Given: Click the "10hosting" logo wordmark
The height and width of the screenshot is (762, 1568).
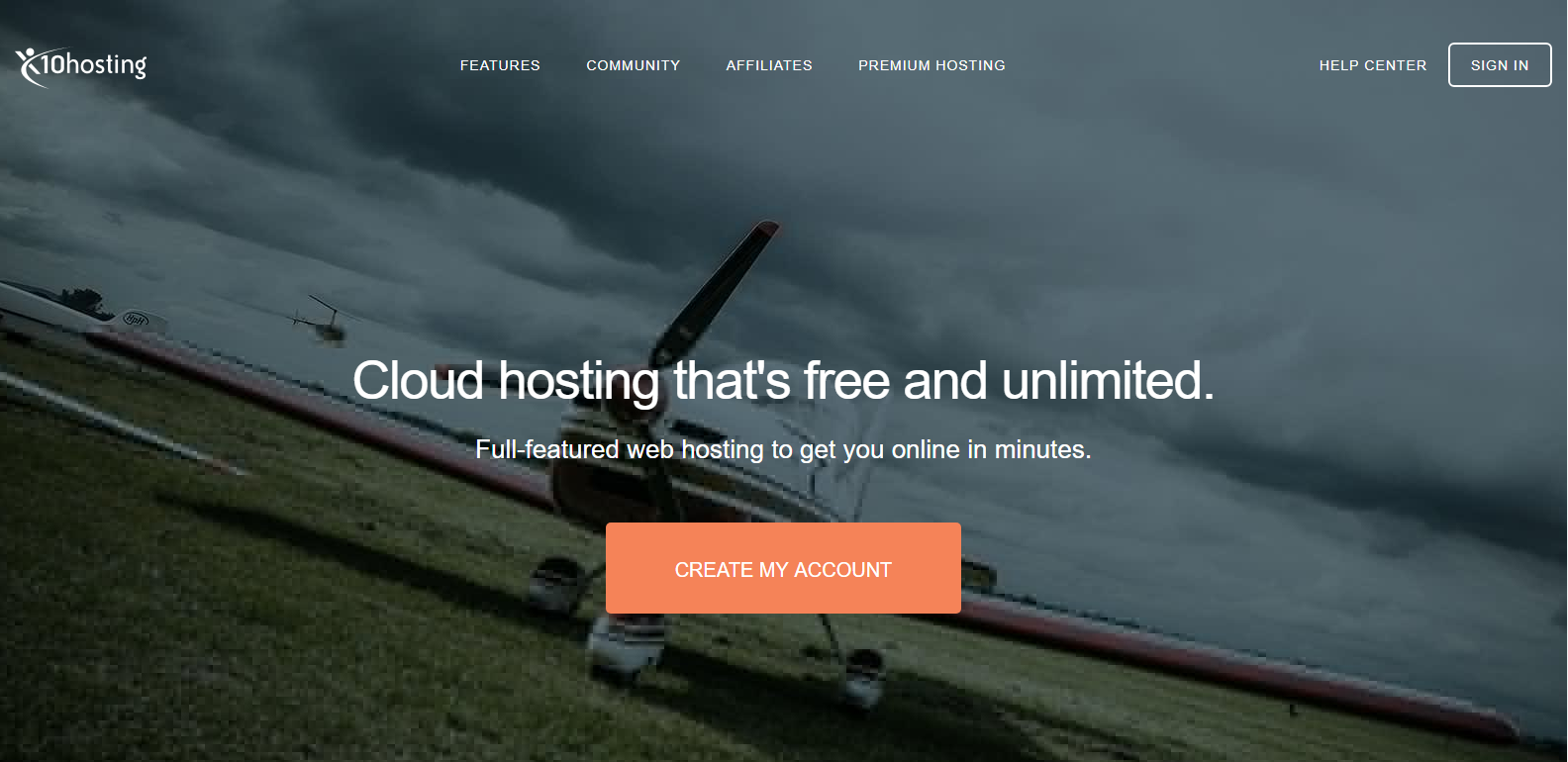Looking at the screenshot, I should (x=94, y=65).
